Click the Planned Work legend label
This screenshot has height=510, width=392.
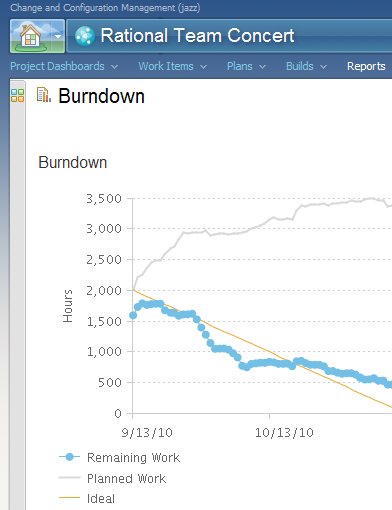[x=126, y=479]
